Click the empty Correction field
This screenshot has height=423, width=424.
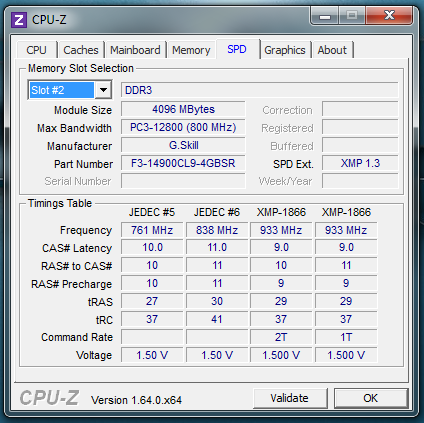[x=360, y=110]
